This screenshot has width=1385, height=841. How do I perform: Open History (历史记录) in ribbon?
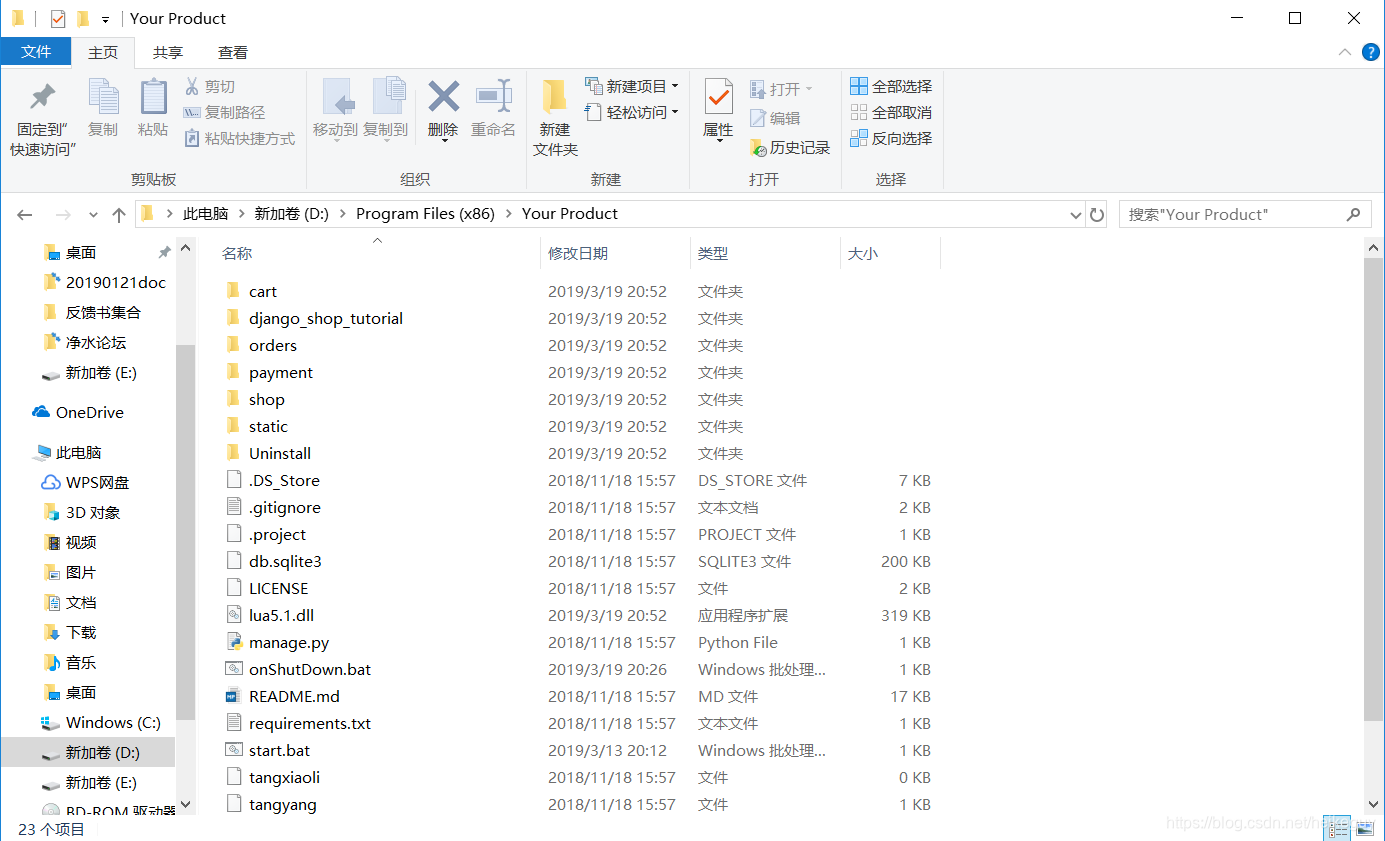(x=790, y=148)
